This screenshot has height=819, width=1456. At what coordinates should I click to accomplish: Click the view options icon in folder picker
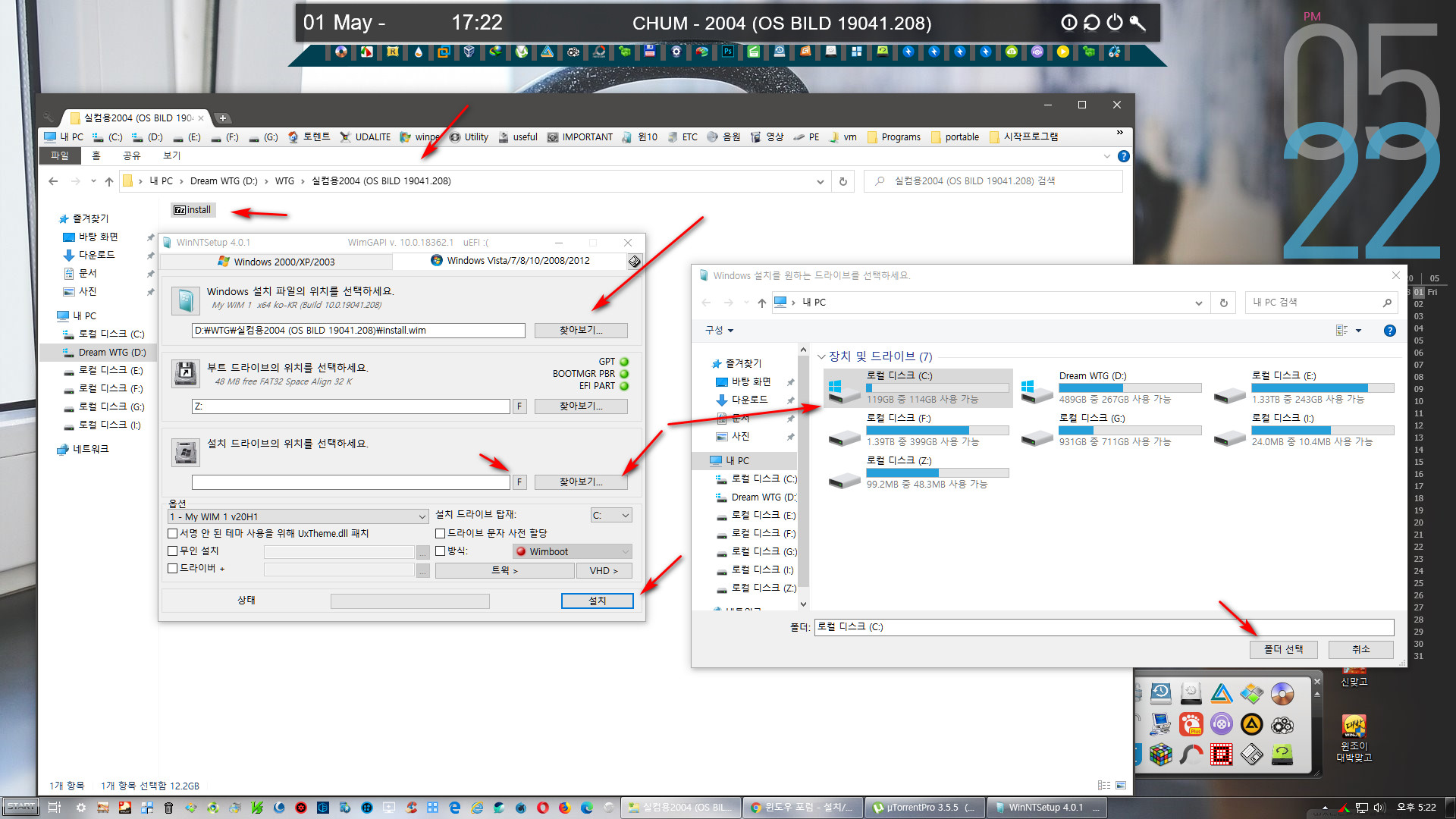tap(1341, 331)
